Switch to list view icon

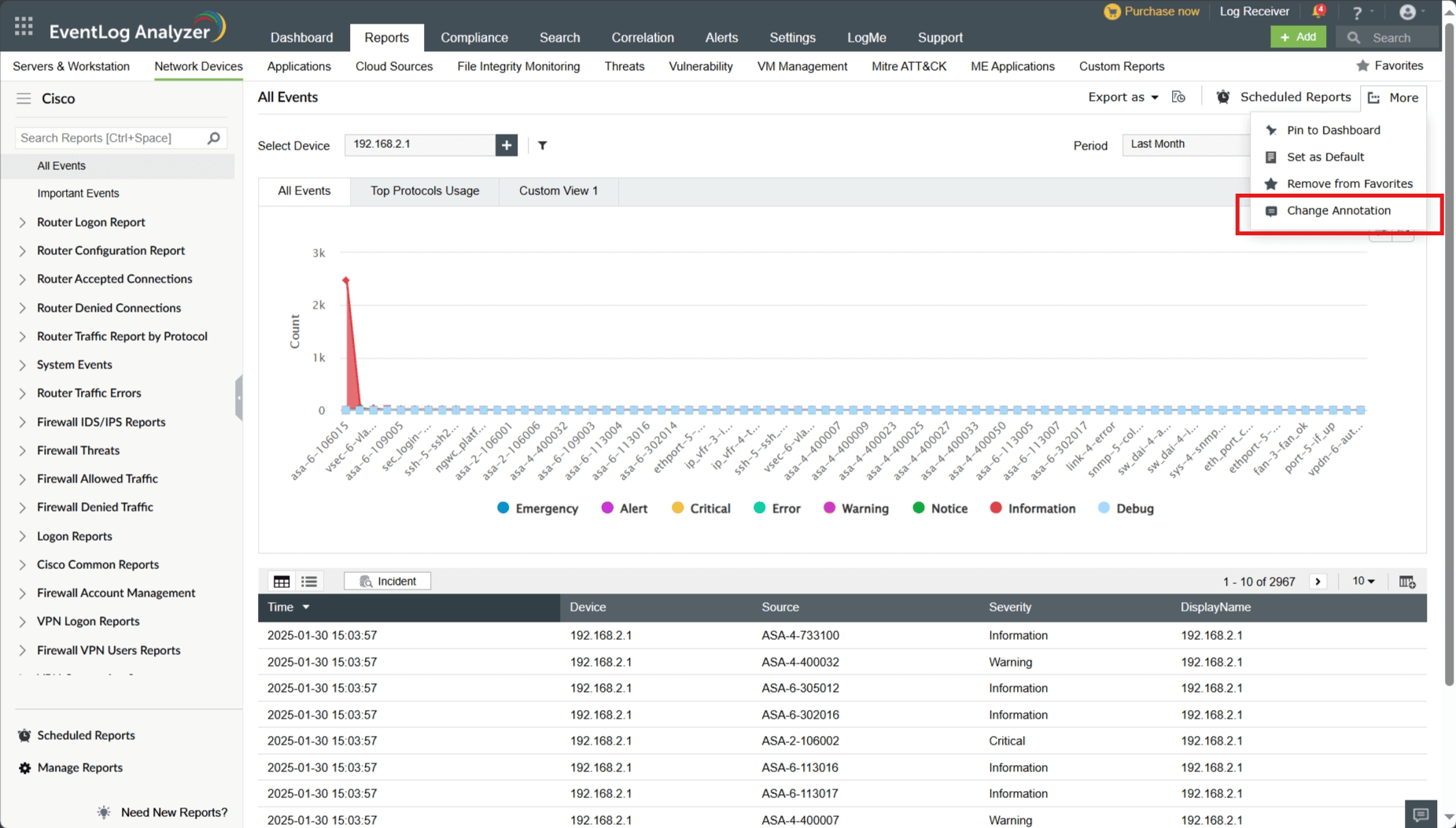coord(309,582)
